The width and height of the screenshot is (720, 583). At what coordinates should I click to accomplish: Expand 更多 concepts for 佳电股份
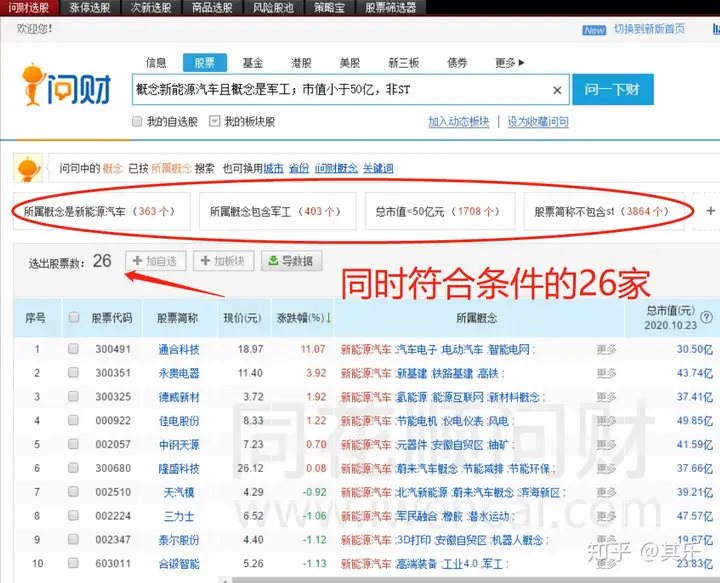[x=606, y=421]
